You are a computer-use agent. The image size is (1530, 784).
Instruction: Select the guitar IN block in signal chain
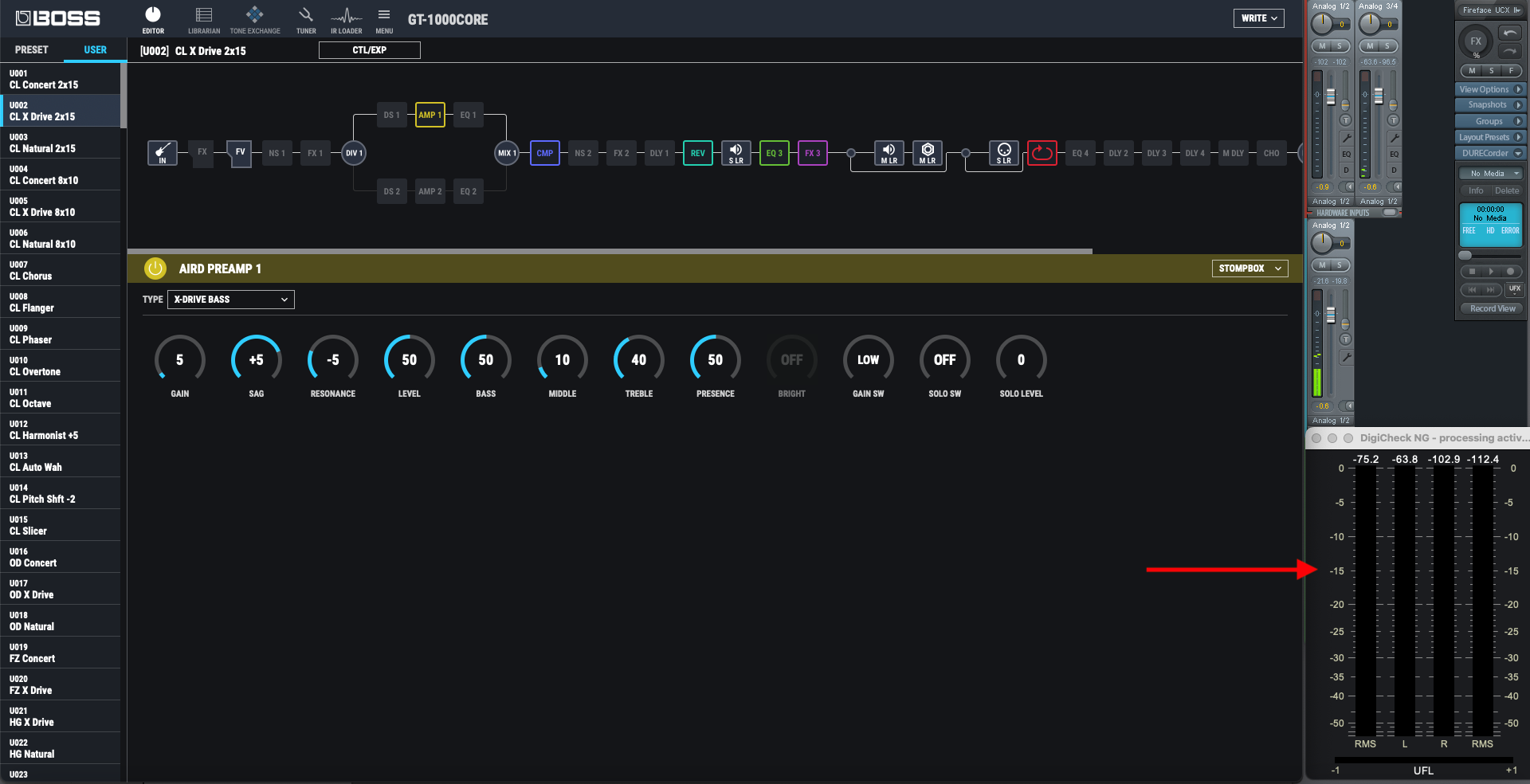163,153
